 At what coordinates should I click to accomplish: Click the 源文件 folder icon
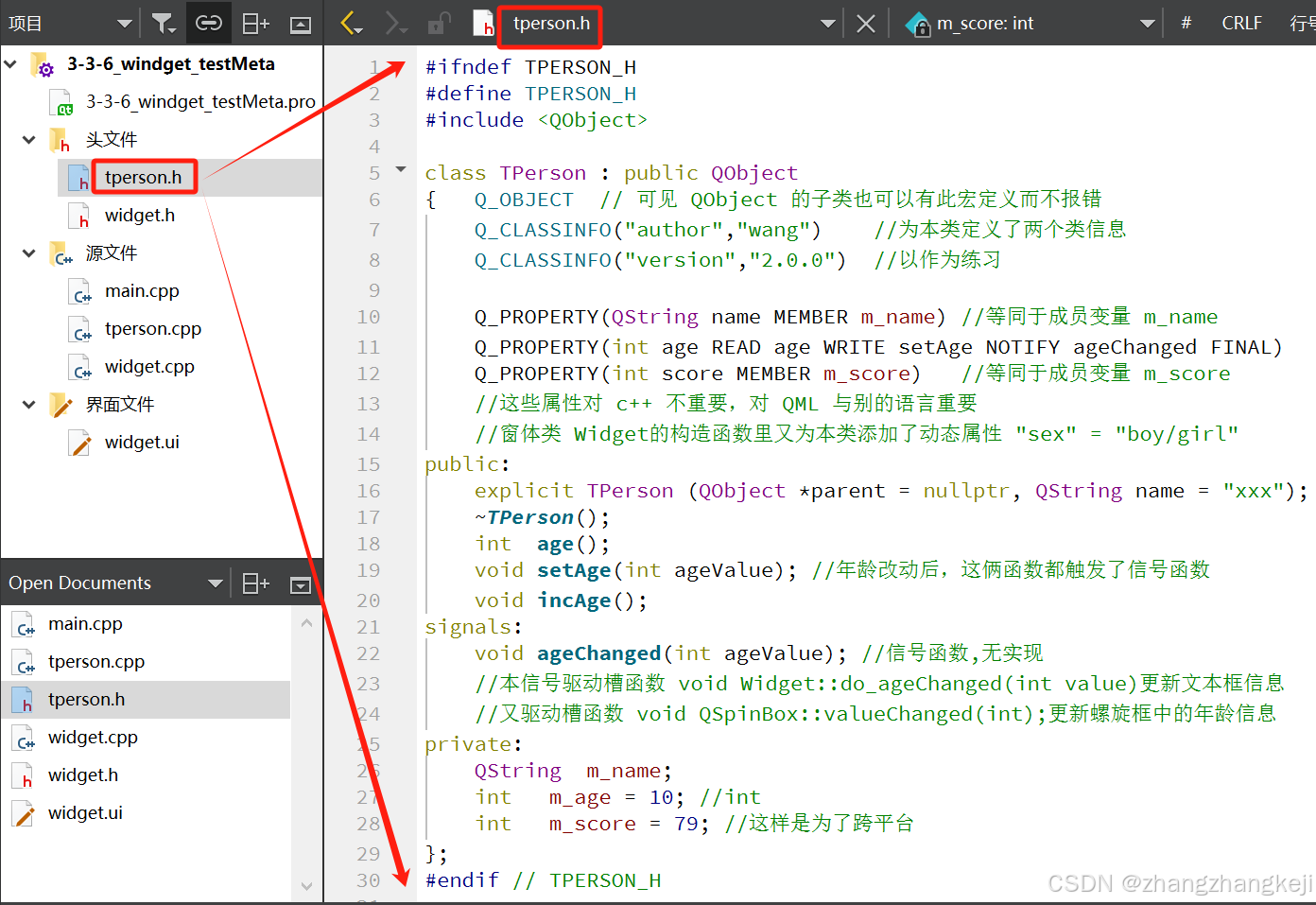(60, 253)
